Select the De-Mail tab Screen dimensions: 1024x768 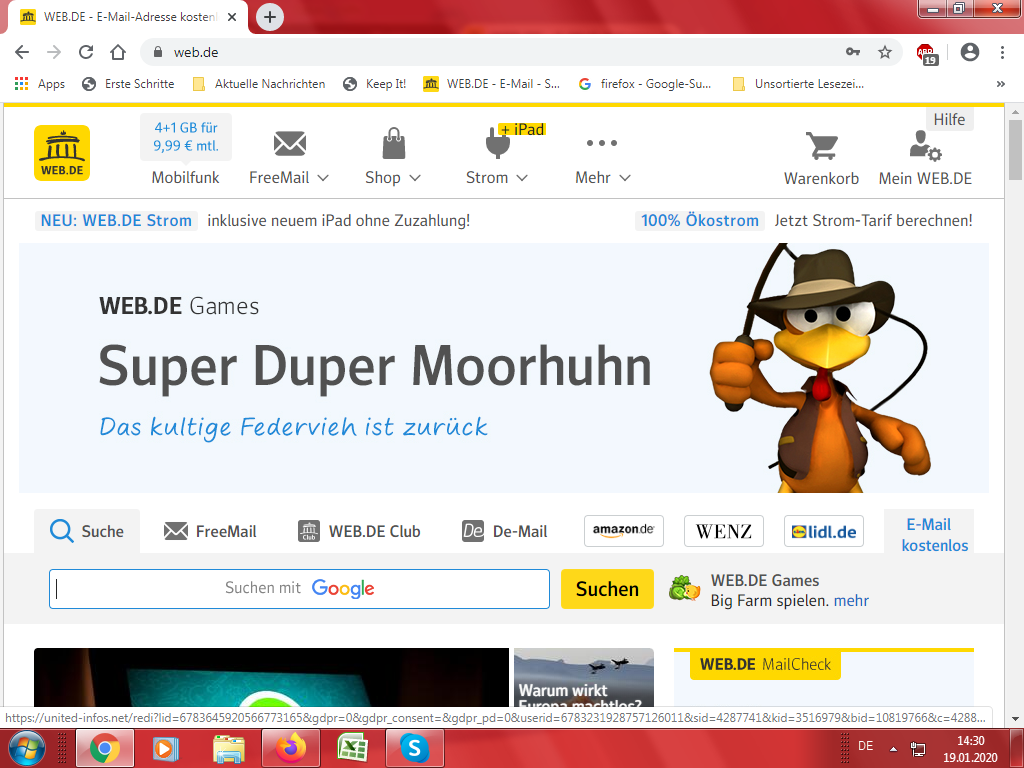pyautogui.click(x=504, y=531)
